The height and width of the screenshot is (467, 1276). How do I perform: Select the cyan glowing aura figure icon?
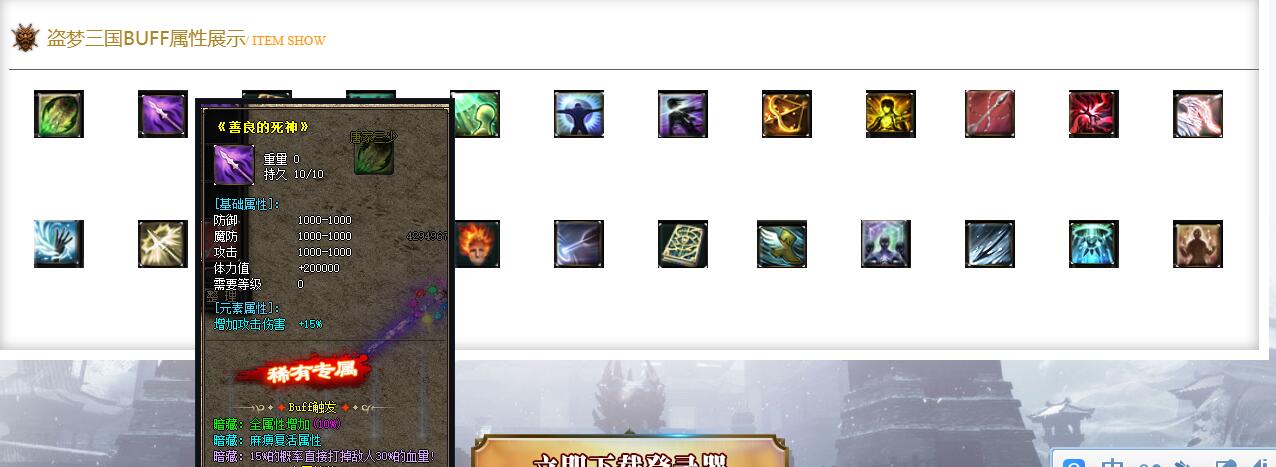point(1094,244)
